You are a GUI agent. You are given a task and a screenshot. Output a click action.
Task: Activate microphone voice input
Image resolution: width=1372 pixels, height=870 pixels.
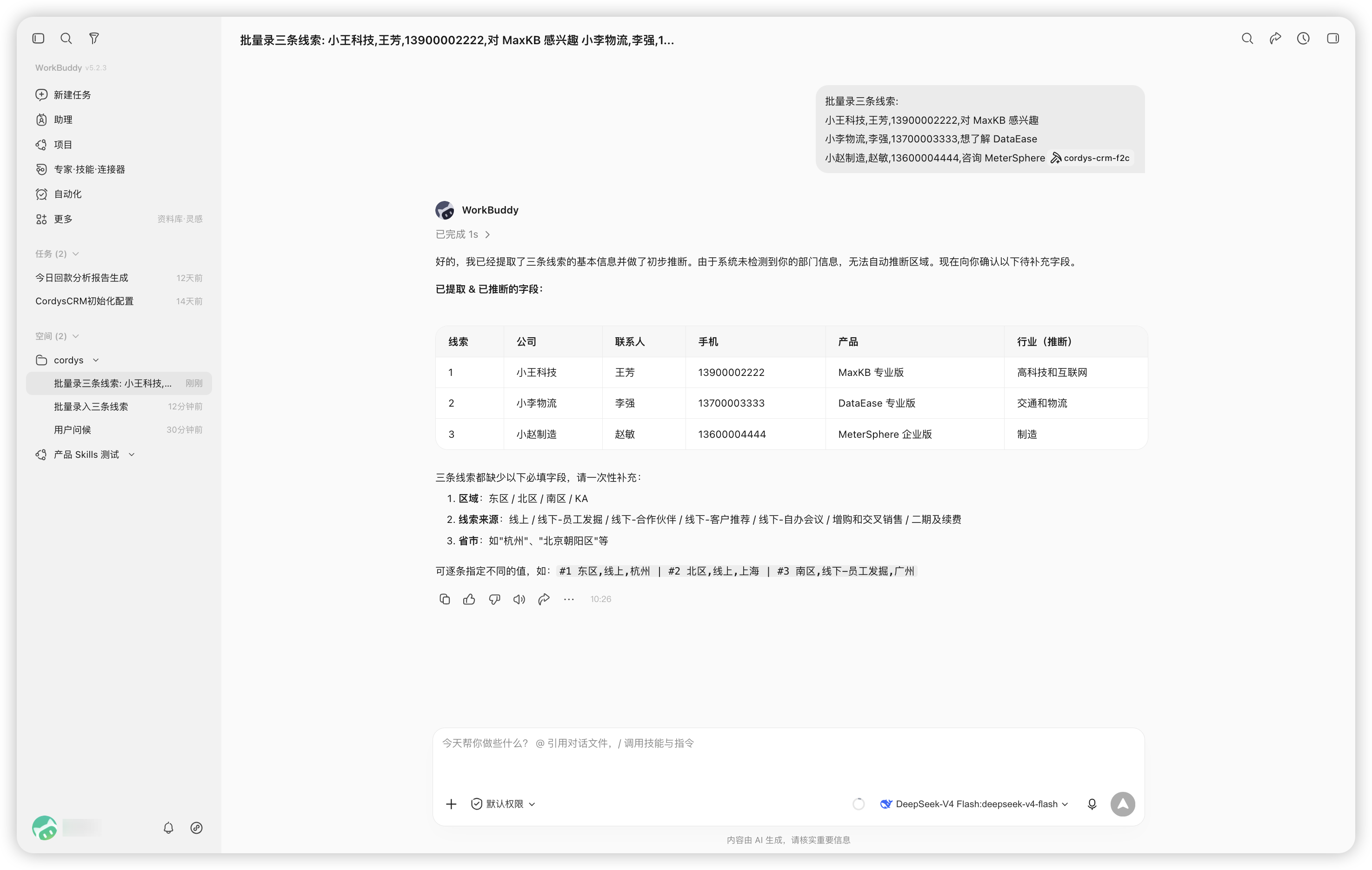tap(1092, 804)
